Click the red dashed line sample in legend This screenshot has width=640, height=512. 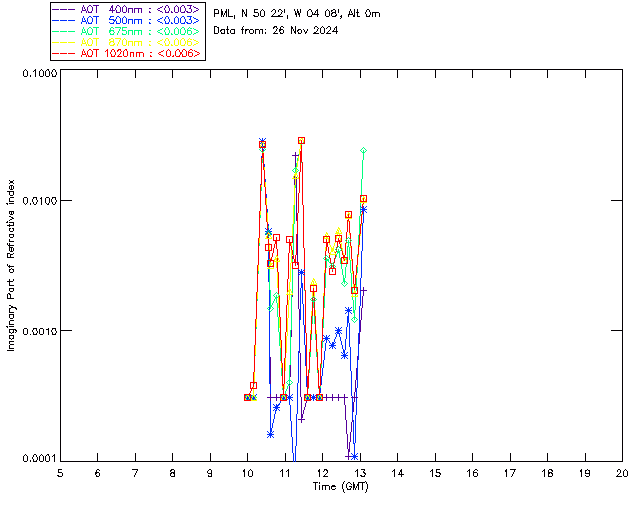pyautogui.click(x=64, y=53)
